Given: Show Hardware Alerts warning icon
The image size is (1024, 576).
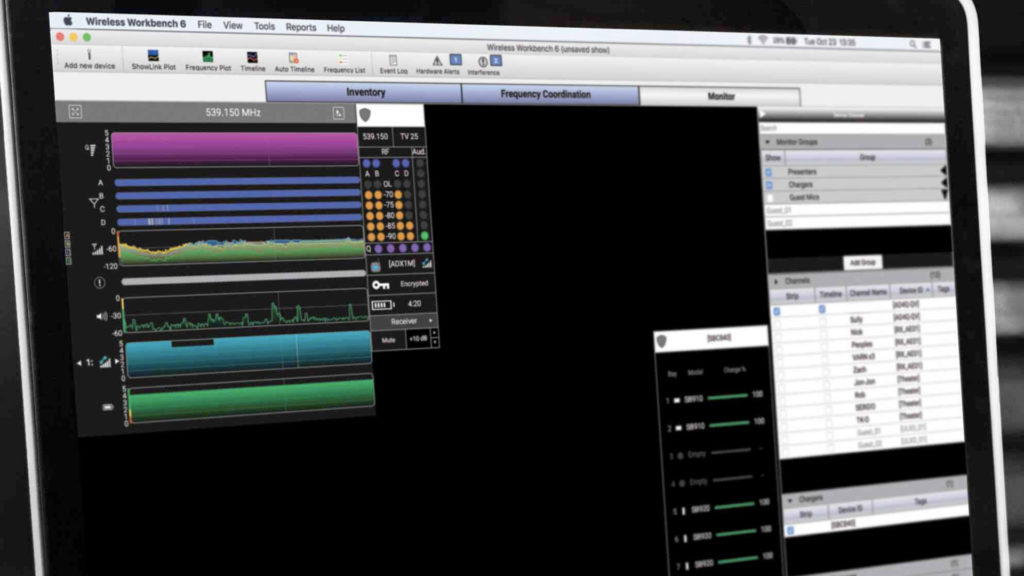Looking at the screenshot, I should click(436, 63).
